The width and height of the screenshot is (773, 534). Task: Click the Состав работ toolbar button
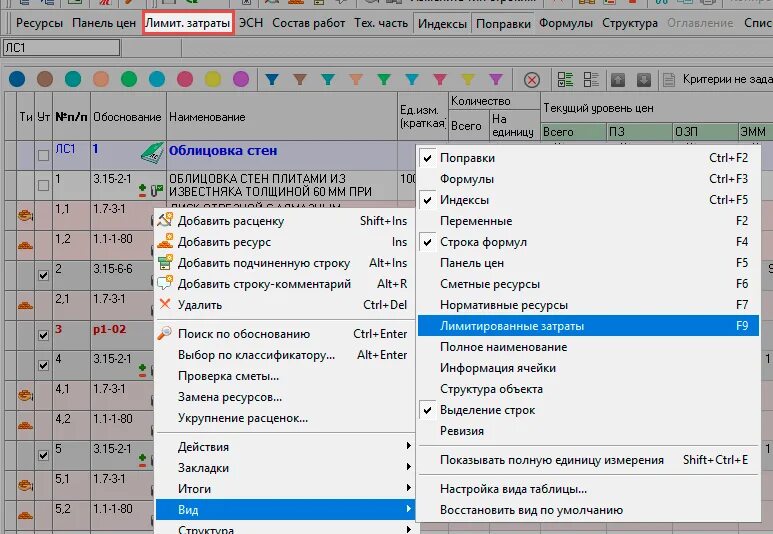309,23
